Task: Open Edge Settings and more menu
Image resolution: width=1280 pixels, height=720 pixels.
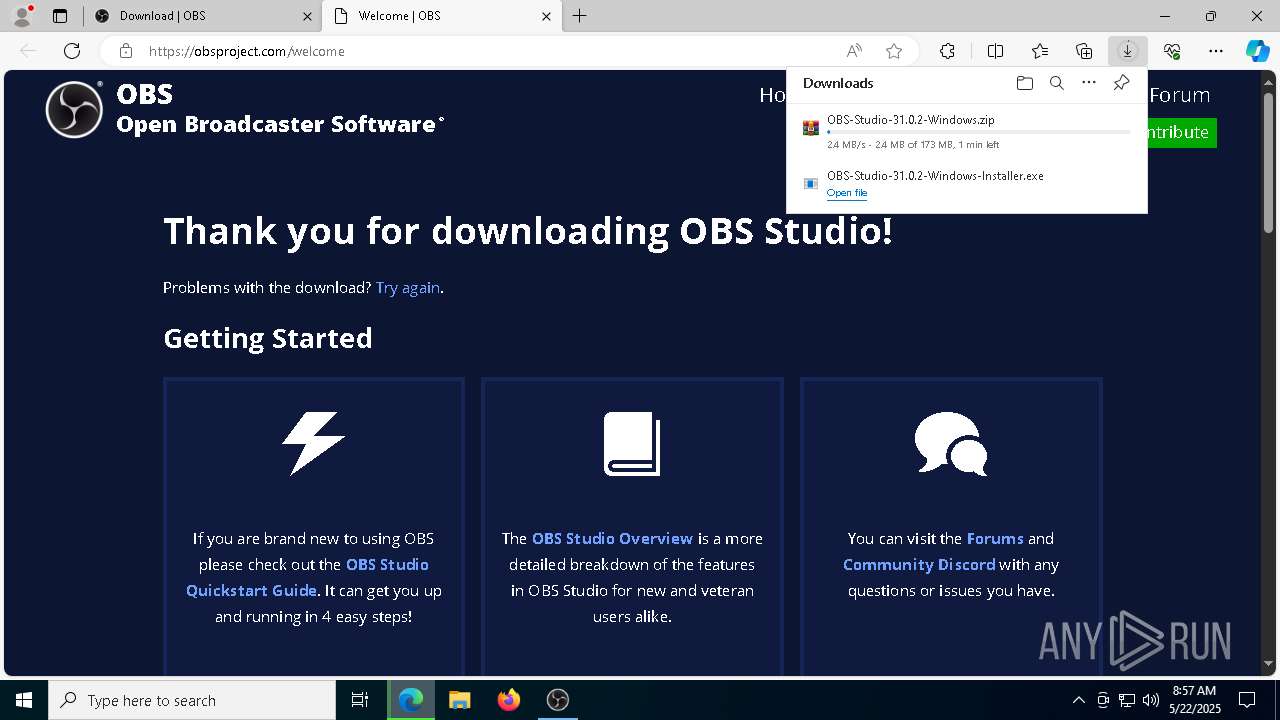Action: (x=1216, y=51)
